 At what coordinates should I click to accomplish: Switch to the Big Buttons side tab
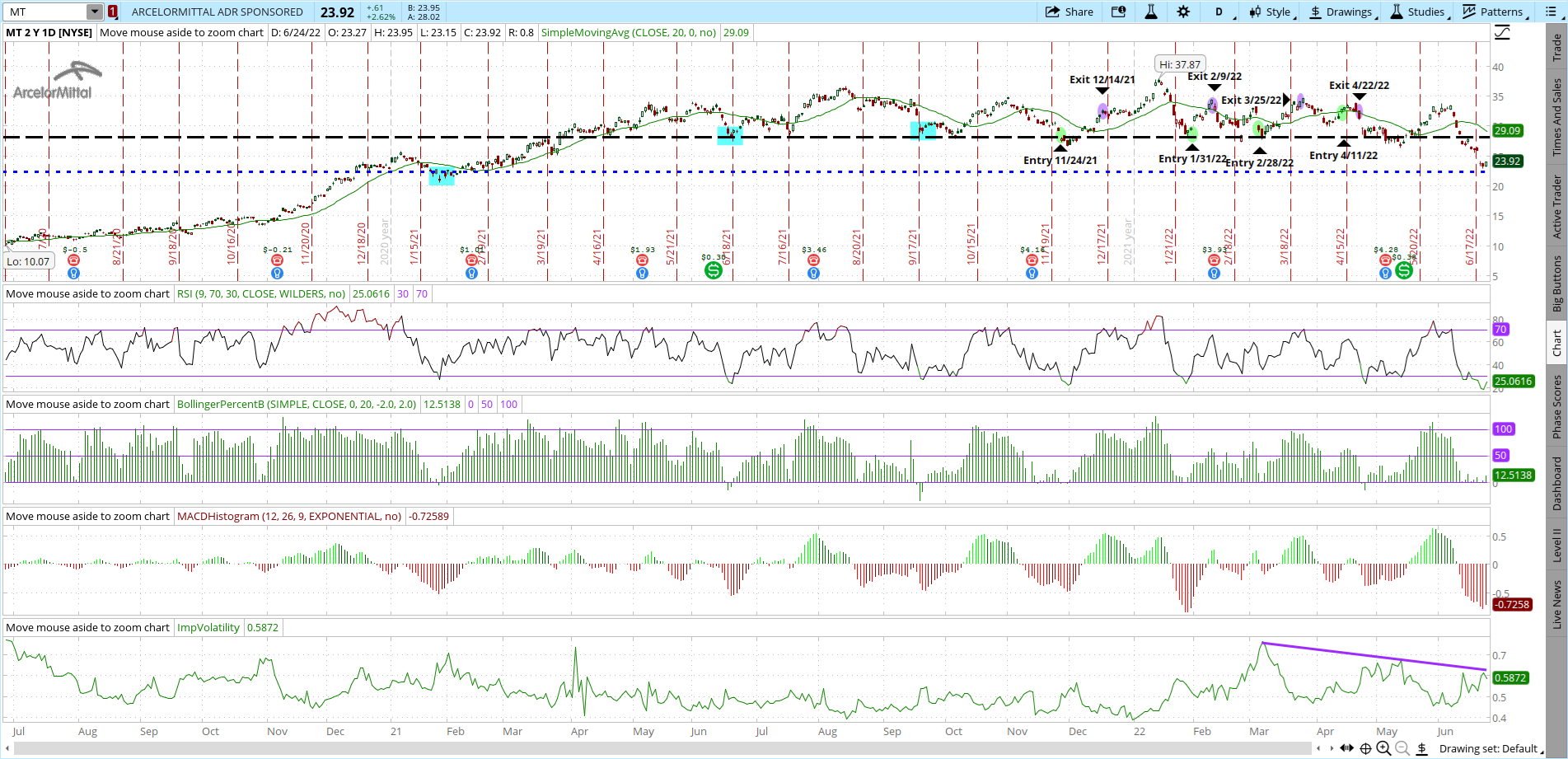tap(1556, 283)
